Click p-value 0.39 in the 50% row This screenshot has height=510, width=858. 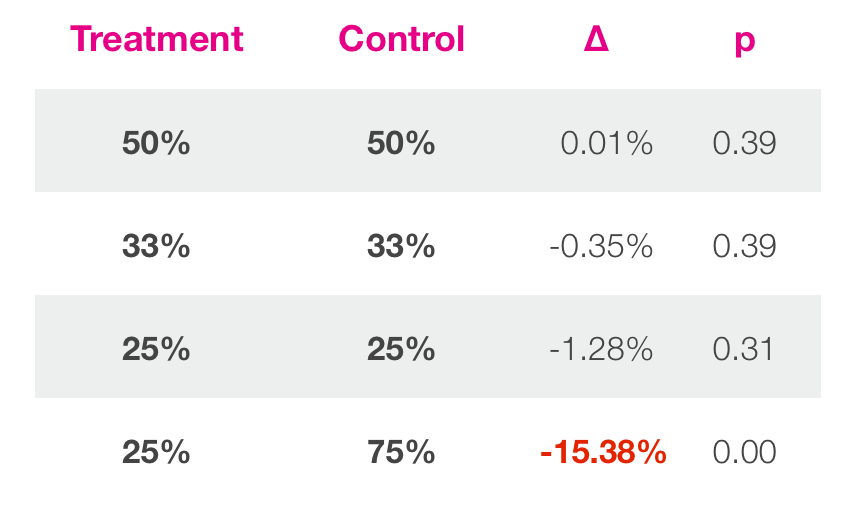[744, 143]
